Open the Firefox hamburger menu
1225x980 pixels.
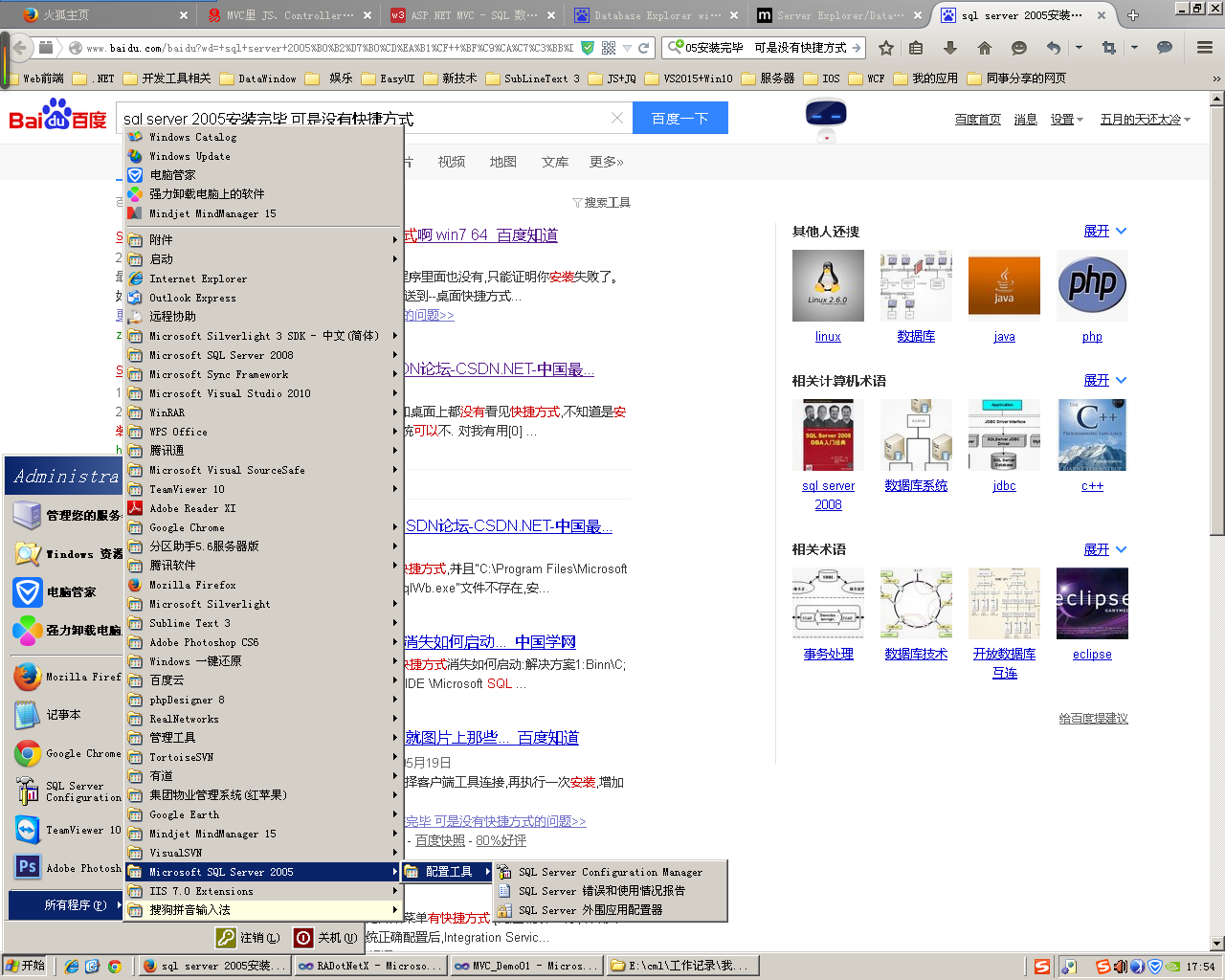pos(1203,47)
